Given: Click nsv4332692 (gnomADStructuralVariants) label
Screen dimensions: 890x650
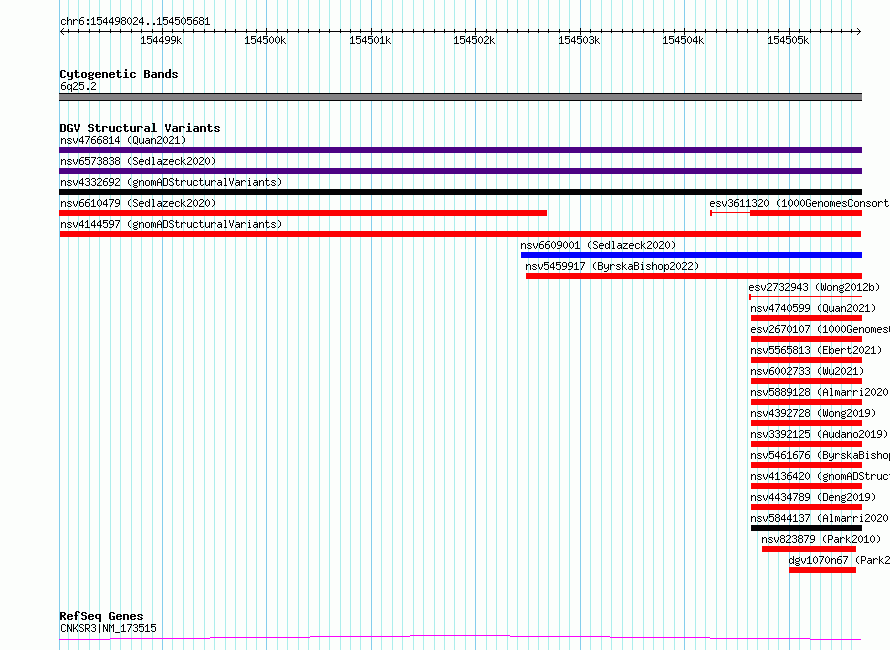Looking at the screenshot, I should click(x=171, y=182).
